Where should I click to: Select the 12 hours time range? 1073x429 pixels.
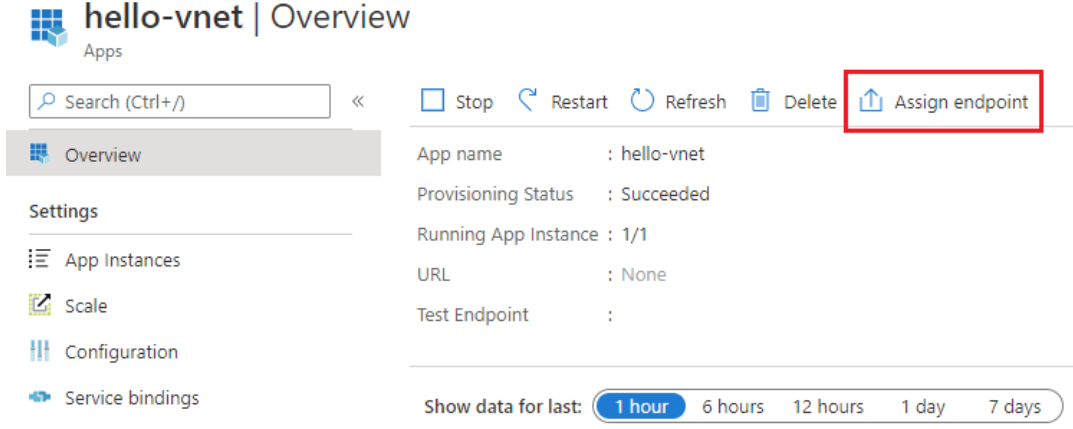(828, 406)
